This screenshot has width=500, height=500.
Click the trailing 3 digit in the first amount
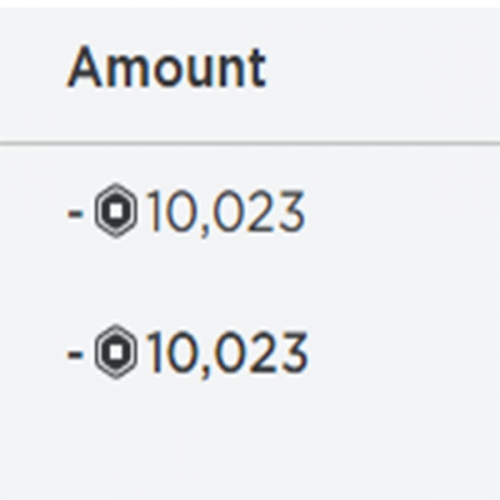click(x=291, y=211)
